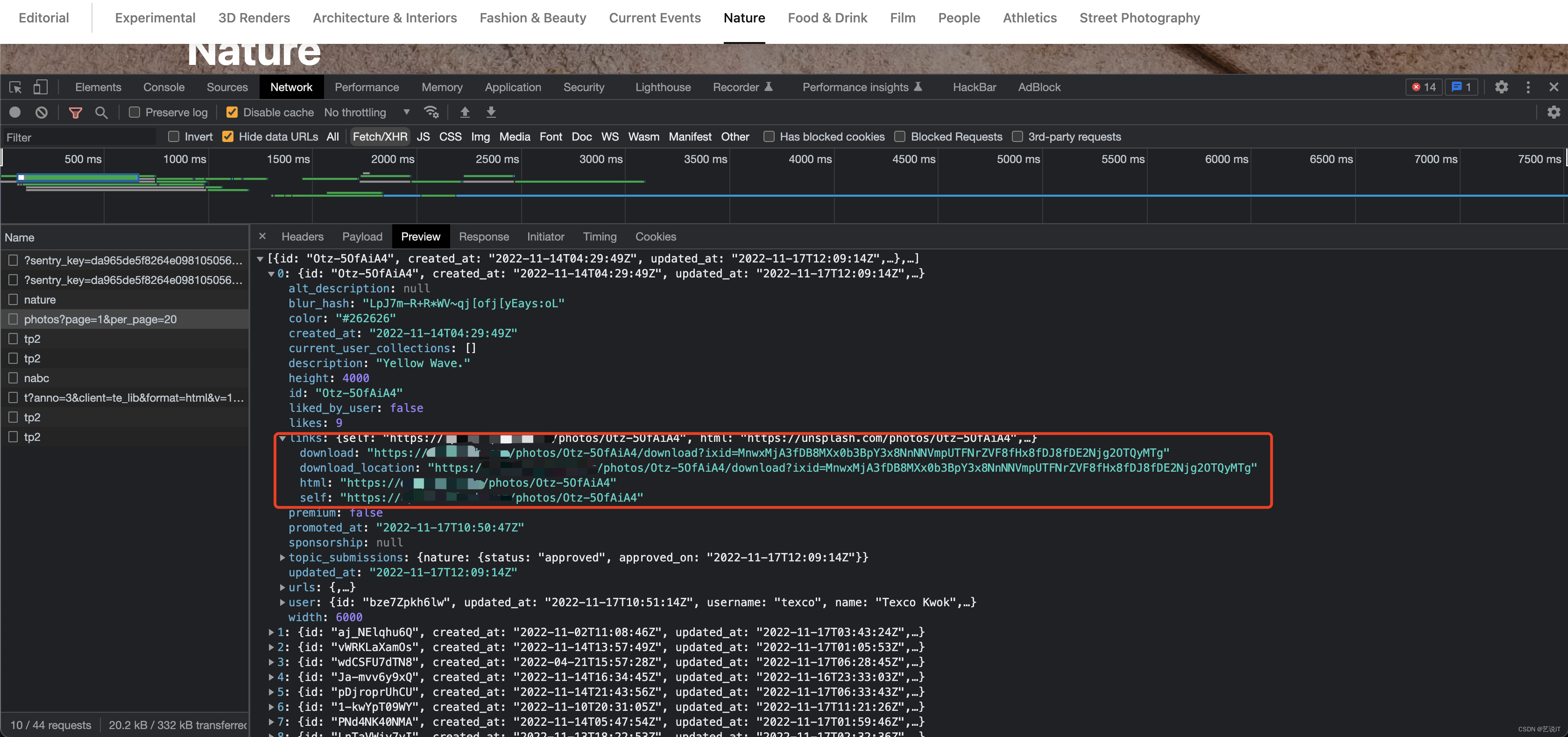This screenshot has width=1568, height=737.
Task: Expand the user object in preview
Action: click(283, 602)
